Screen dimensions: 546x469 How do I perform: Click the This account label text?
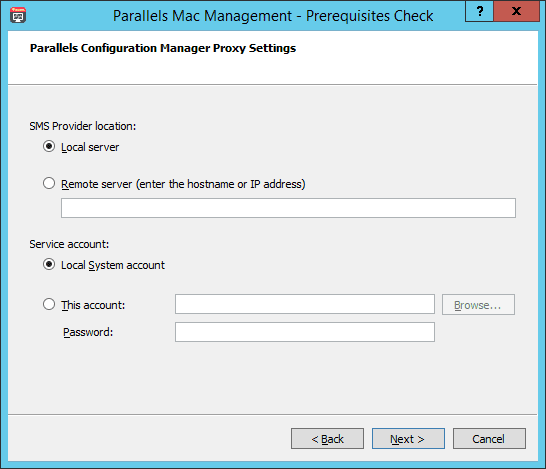click(x=93, y=305)
